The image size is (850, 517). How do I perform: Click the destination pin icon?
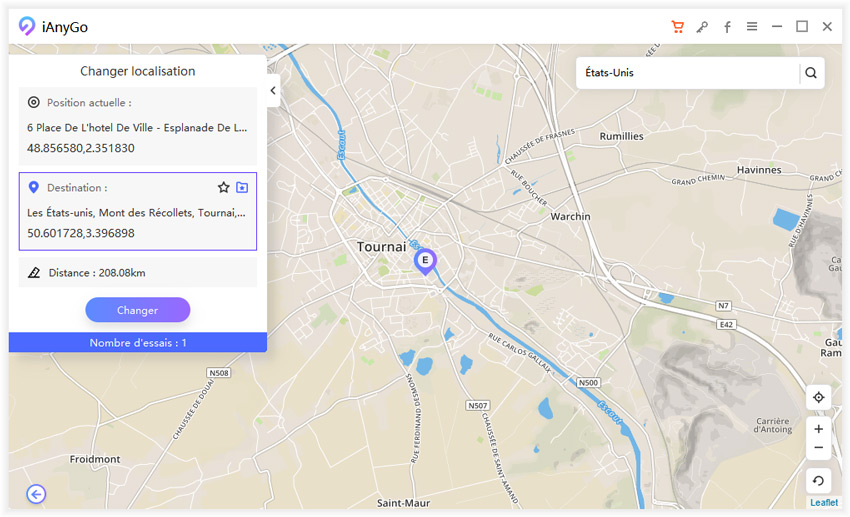click(x=34, y=188)
